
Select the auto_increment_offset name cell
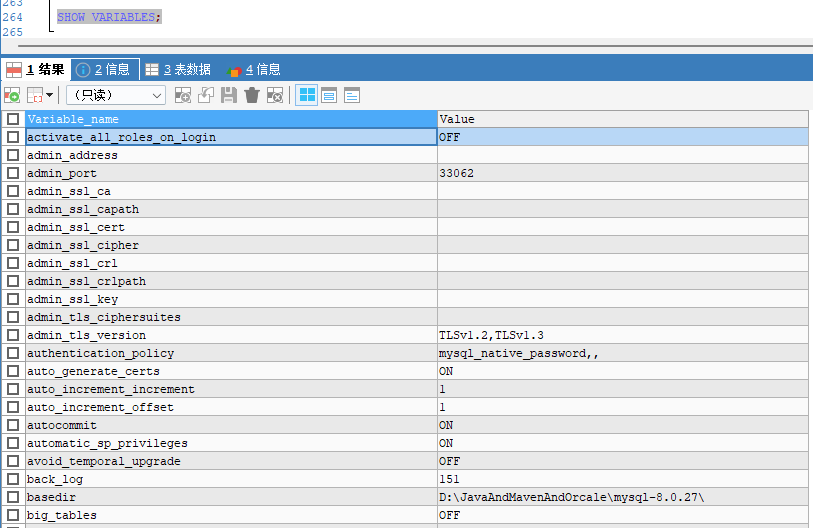click(231, 407)
